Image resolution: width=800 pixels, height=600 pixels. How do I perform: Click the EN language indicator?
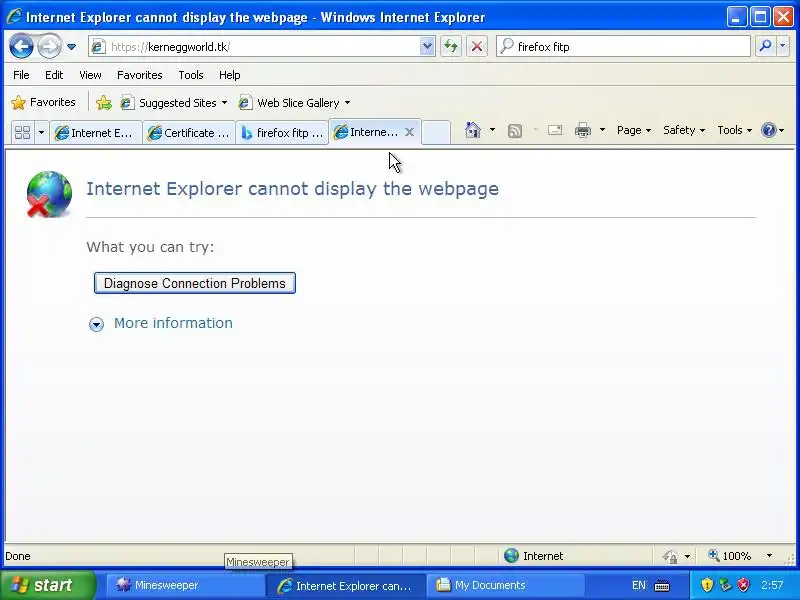tap(638, 585)
